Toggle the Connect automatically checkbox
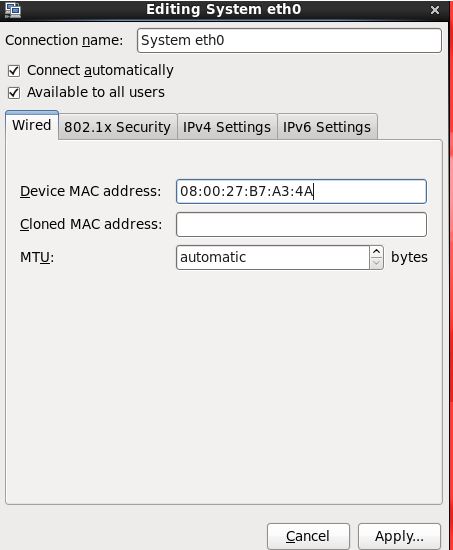 click(14, 71)
